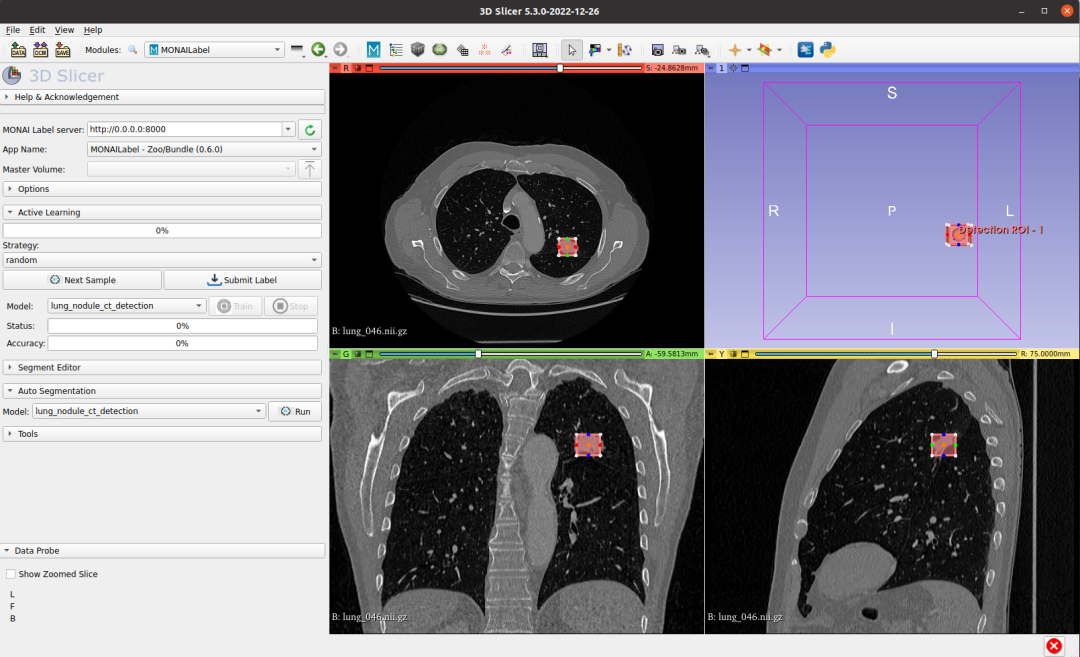Refresh the MONAI Label server connection

point(310,129)
